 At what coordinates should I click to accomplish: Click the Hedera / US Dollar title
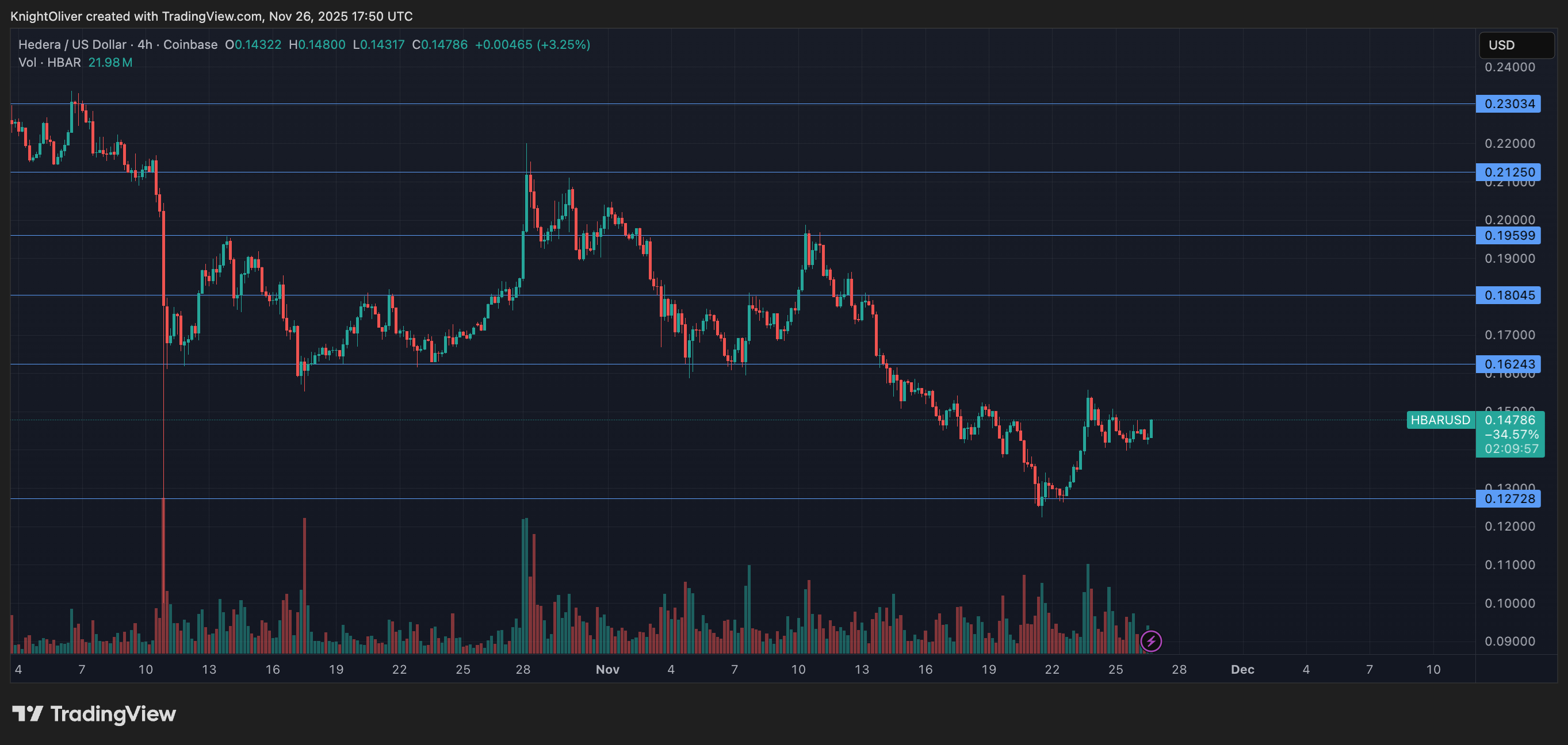72,44
